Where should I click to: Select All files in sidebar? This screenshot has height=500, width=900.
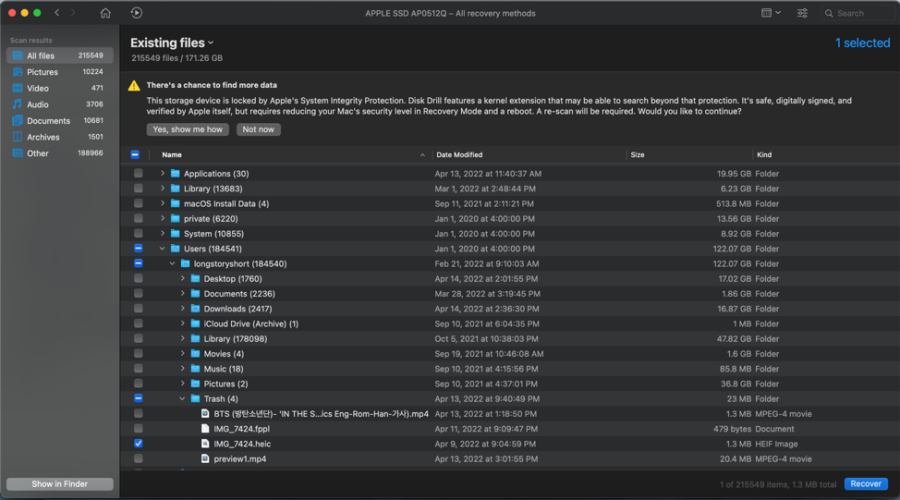[x=60, y=56]
